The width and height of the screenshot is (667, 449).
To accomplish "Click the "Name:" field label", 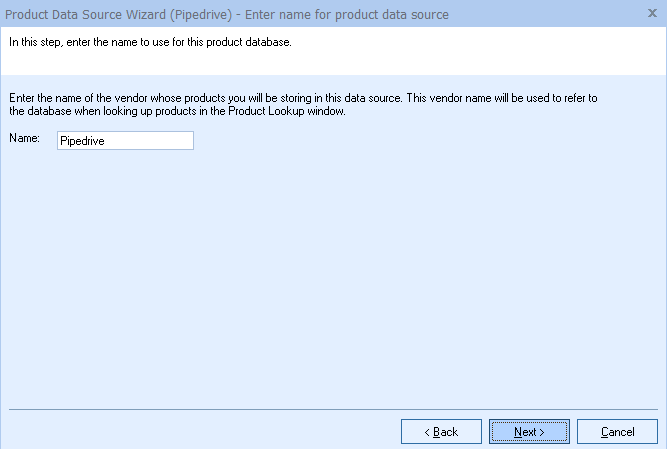I will 23,139.
